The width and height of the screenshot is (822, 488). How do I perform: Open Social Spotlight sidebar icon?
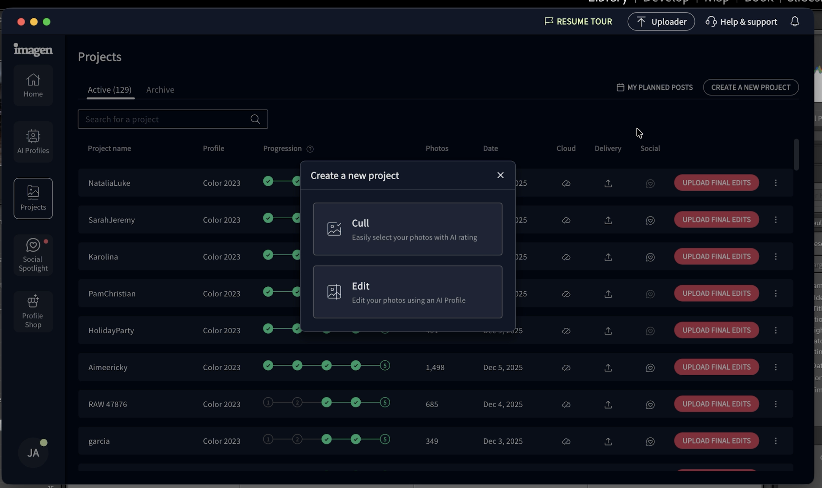coord(33,254)
